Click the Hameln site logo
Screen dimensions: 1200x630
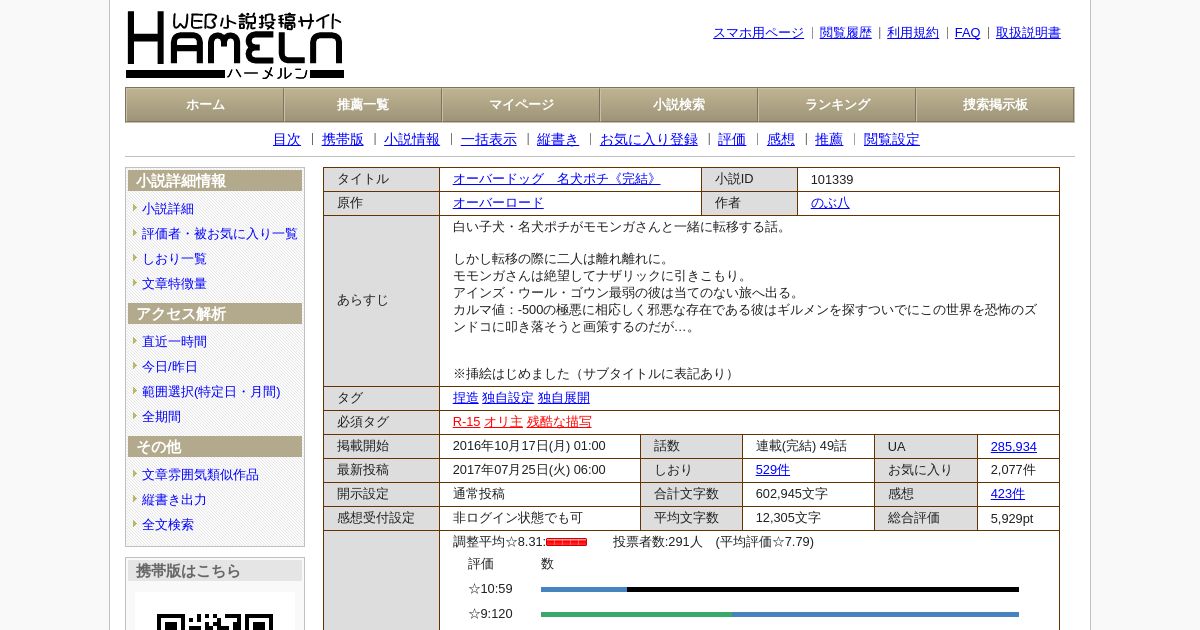coord(235,45)
